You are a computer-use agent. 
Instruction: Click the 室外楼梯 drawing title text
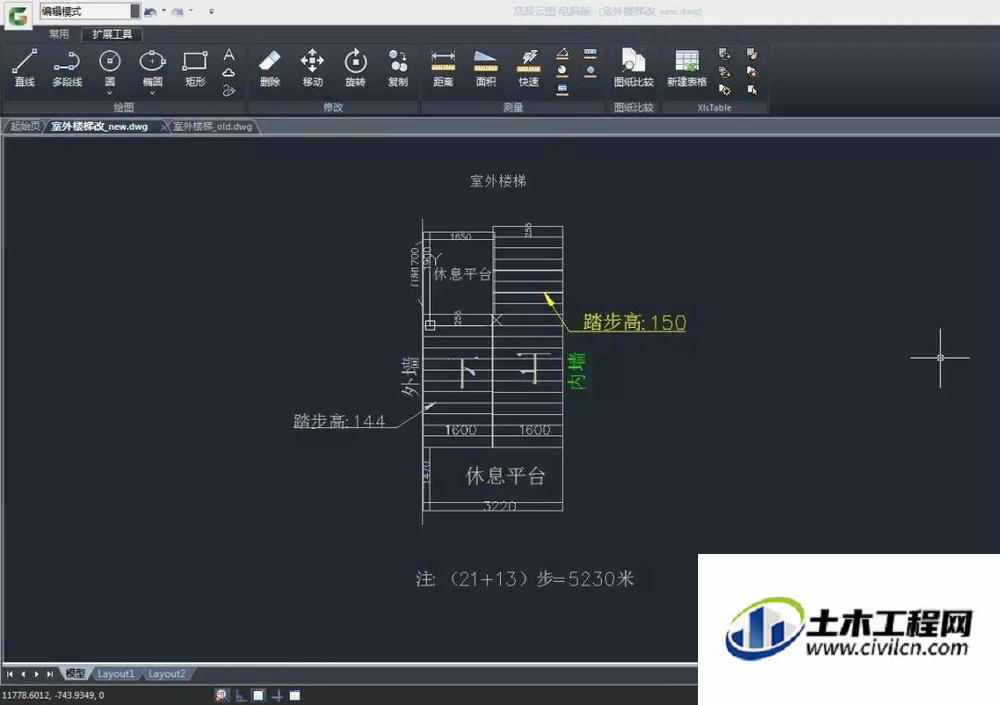pyautogui.click(x=498, y=181)
